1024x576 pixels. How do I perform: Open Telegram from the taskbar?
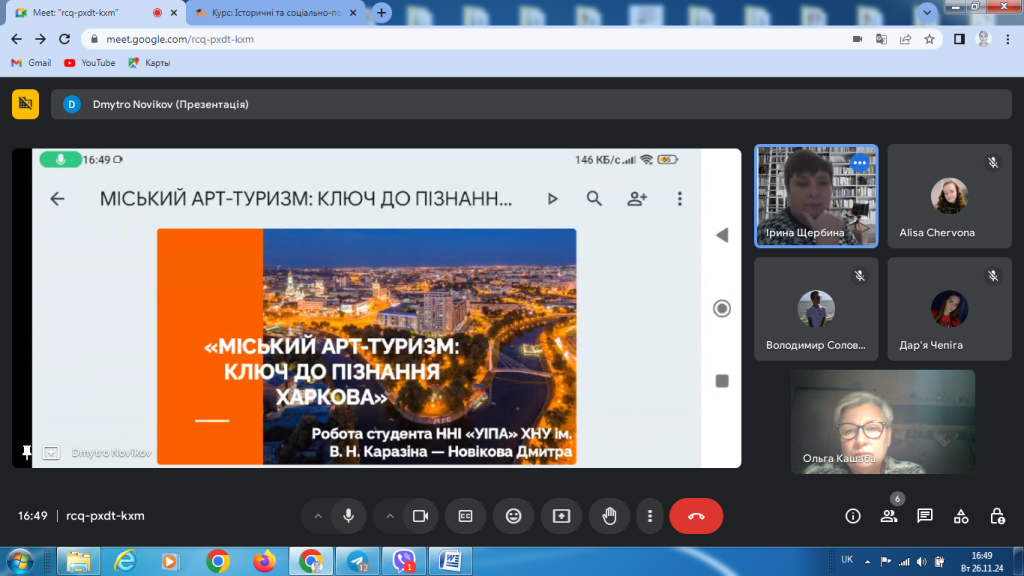pyautogui.click(x=356, y=560)
